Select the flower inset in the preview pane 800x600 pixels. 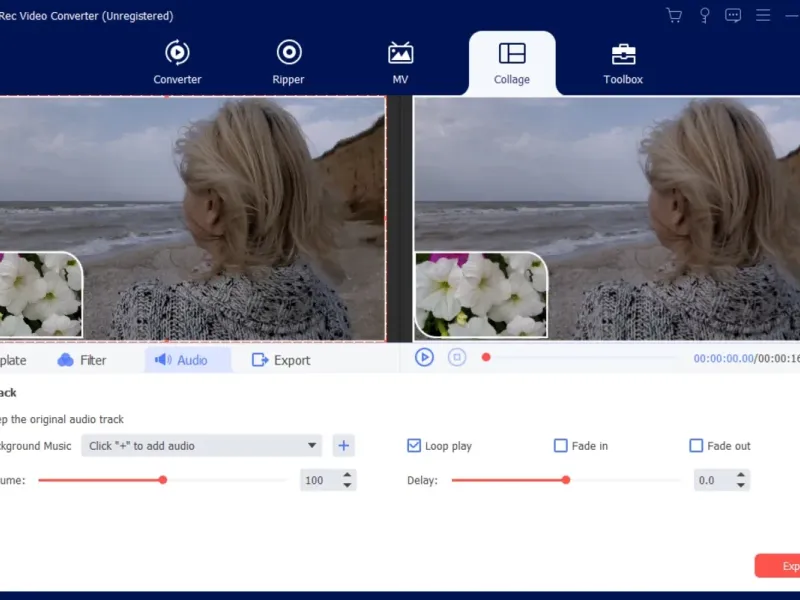pyautogui.click(x=481, y=294)
